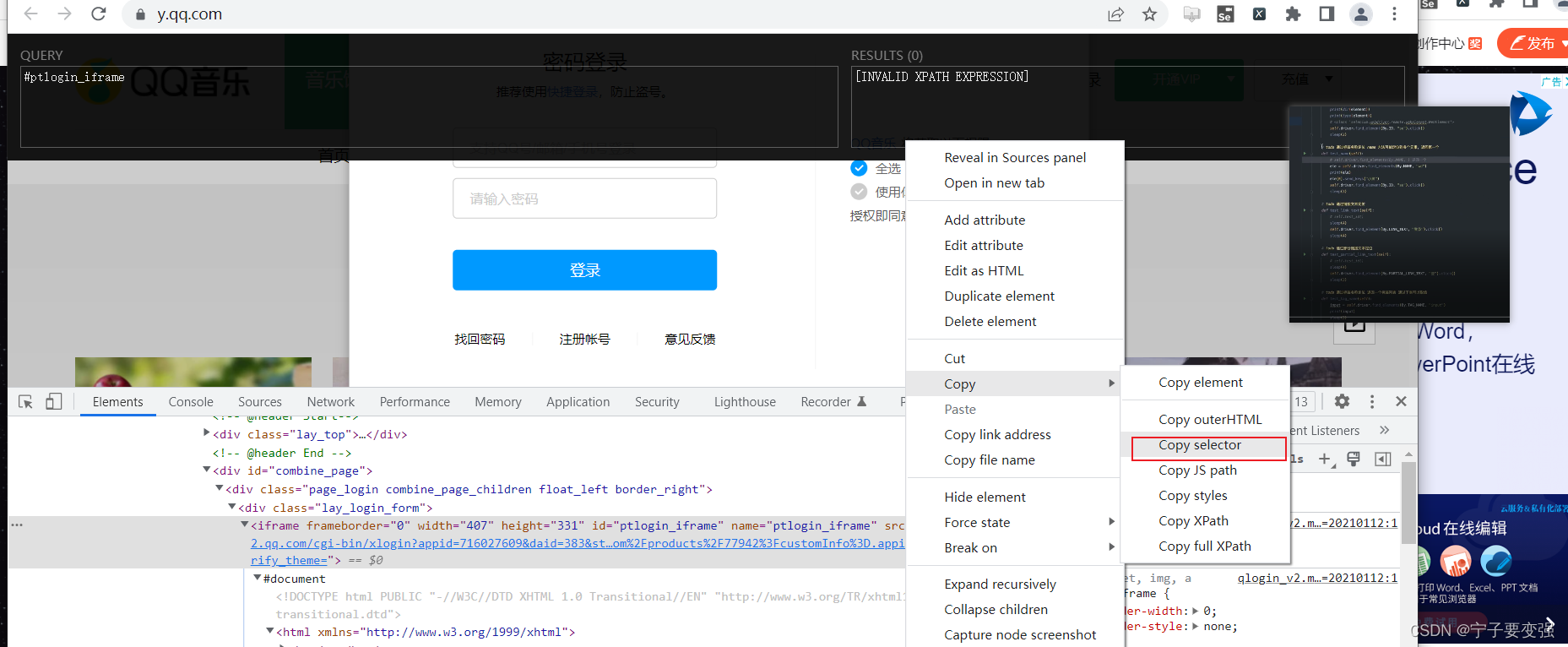
Task: Click the 意见反馈 link
Action: [690, 339]
